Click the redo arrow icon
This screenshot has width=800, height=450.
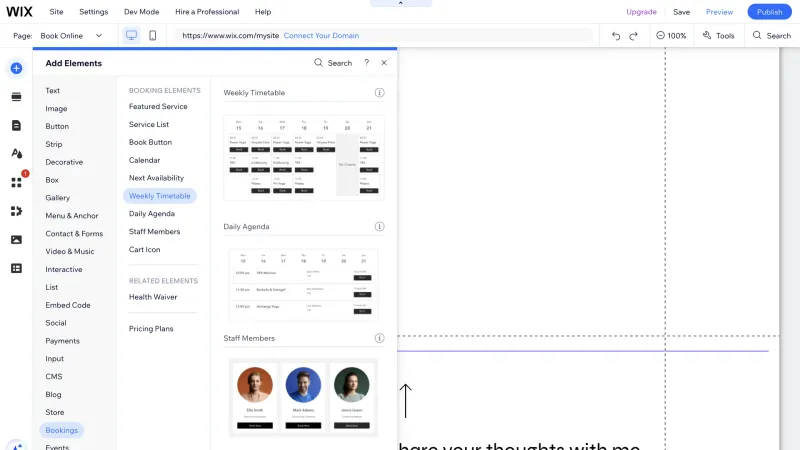coord(634,36)
